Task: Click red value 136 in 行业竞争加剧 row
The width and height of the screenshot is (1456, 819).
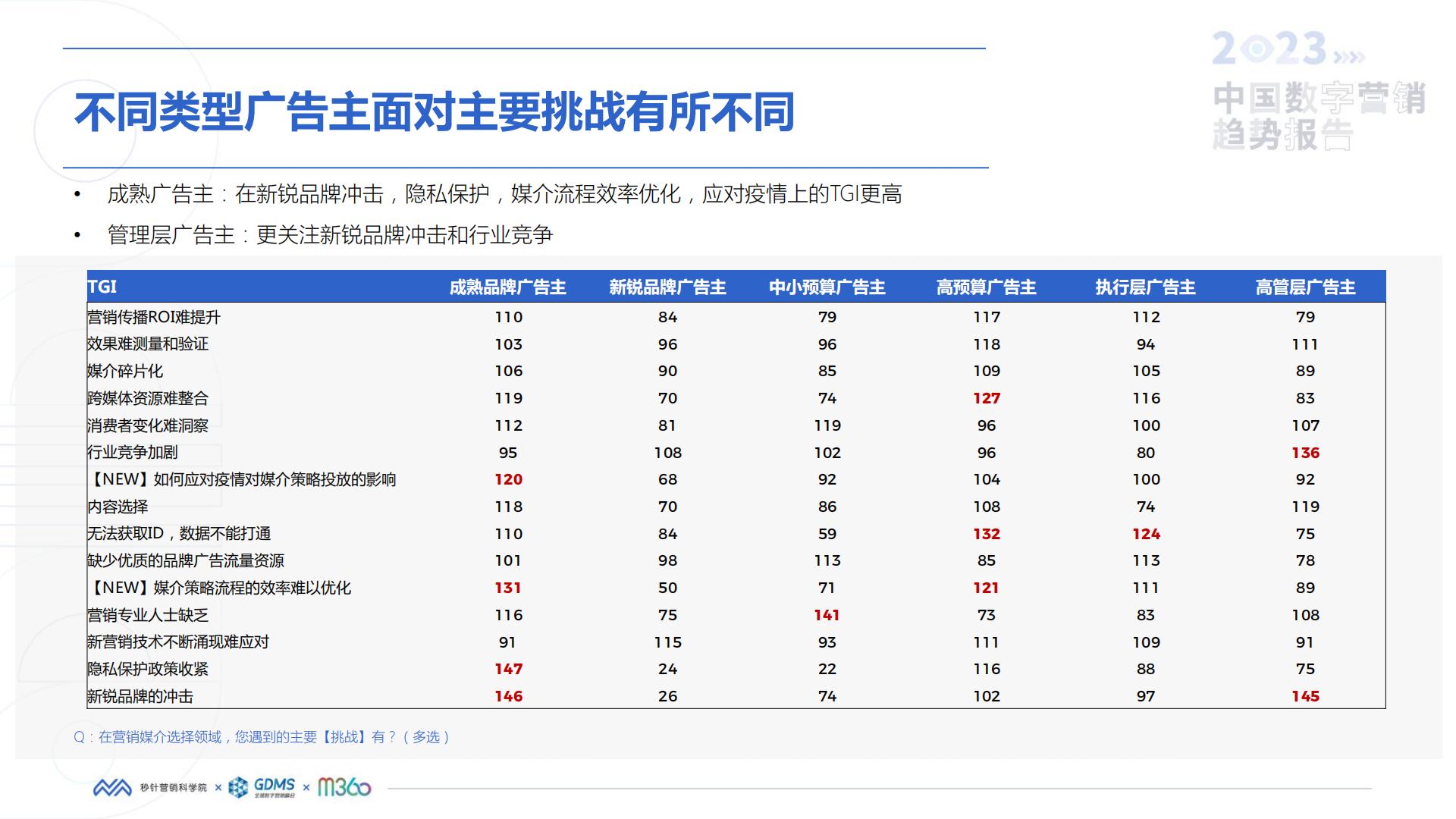Action: coord(1305,453)
